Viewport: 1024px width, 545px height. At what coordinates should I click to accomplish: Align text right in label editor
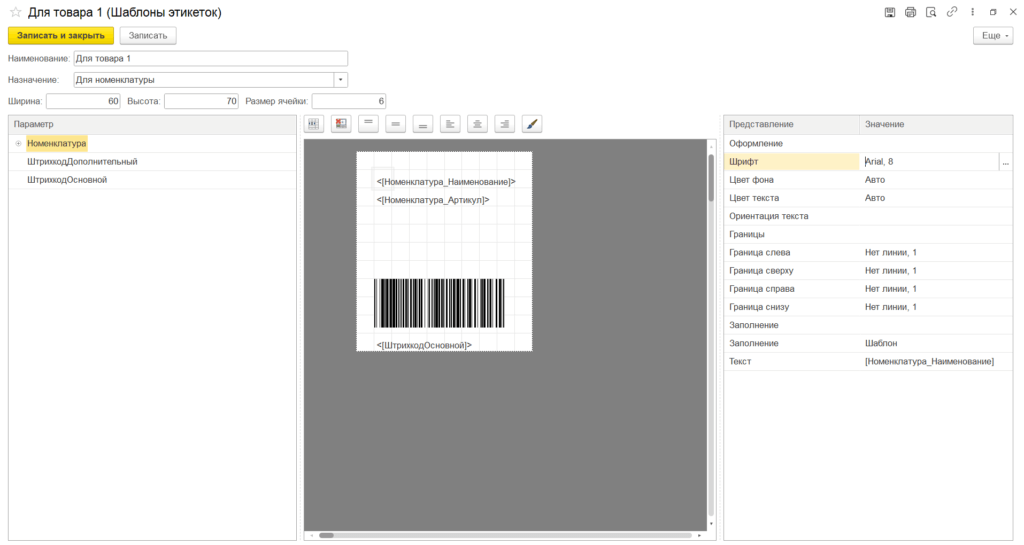(505, 124)
